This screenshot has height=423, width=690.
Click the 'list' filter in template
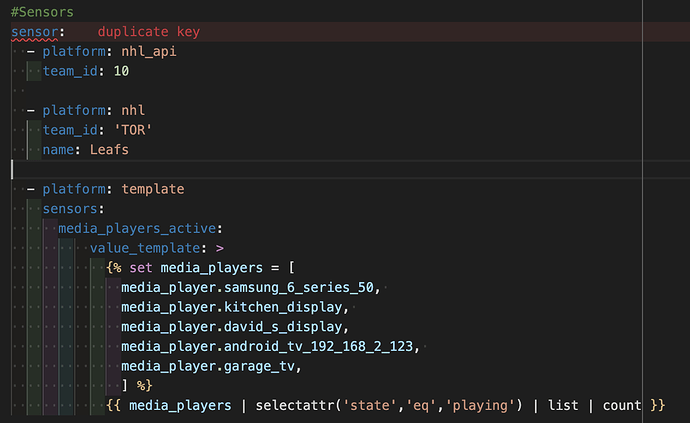pos(563,405)
